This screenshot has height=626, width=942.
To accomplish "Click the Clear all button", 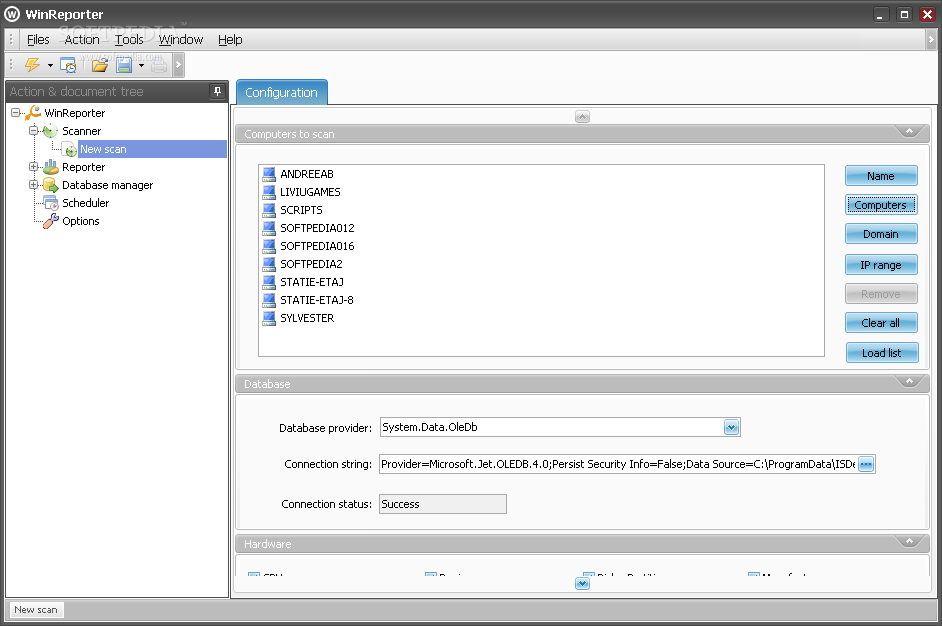I will (881, 323).
